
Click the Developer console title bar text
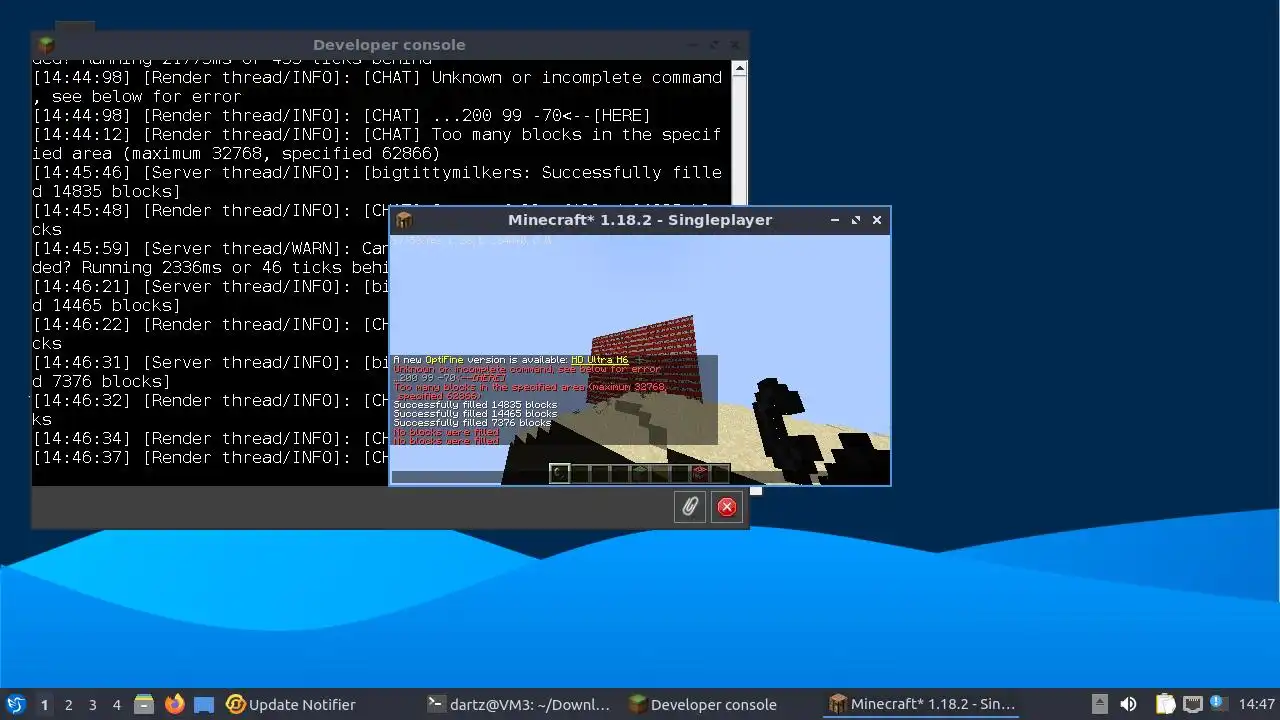click(x=389, y=45)
